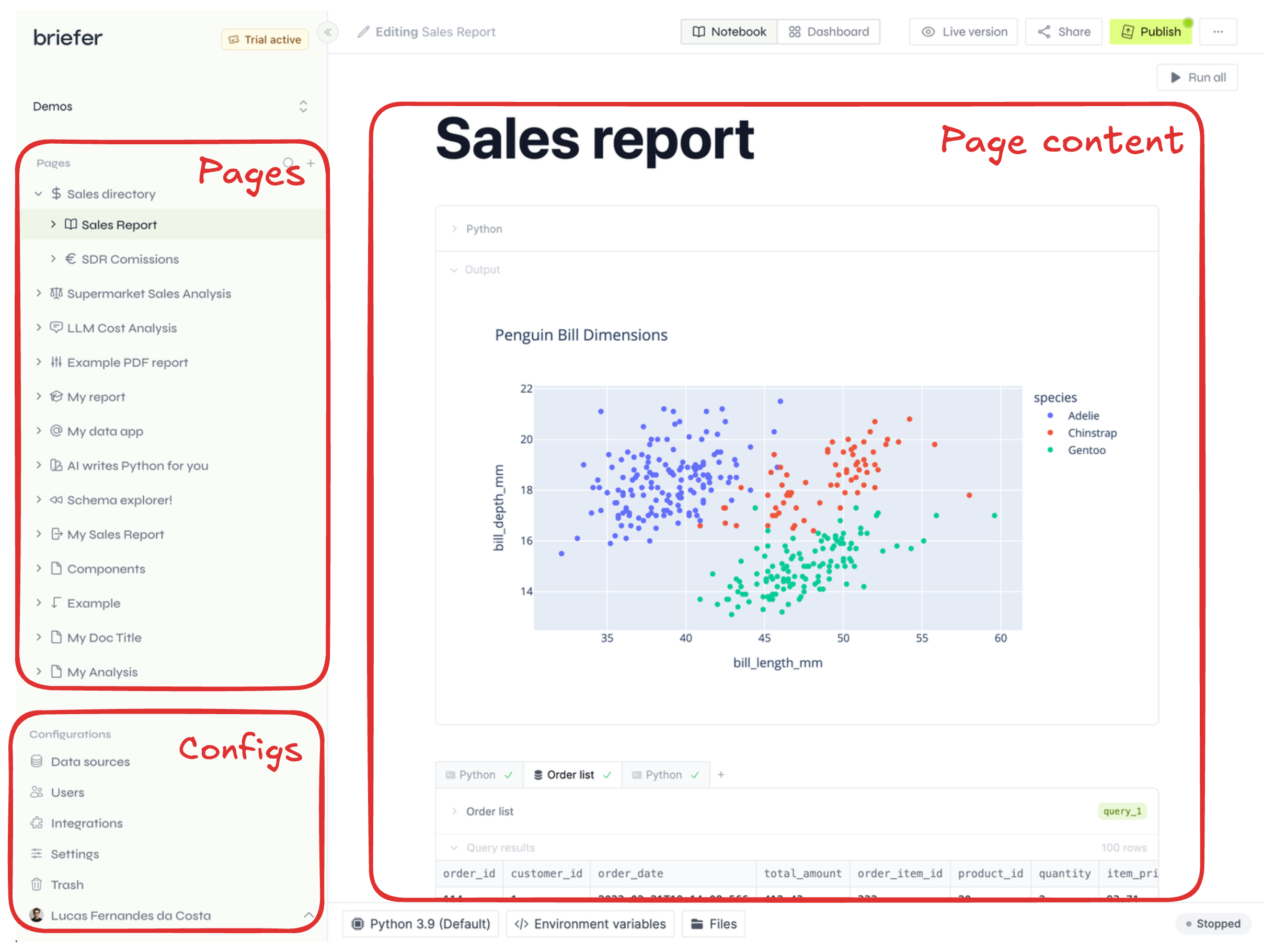Open the more options ellipsis menu
Viewport: 1274px width, 952px height.
[1218, 32]
